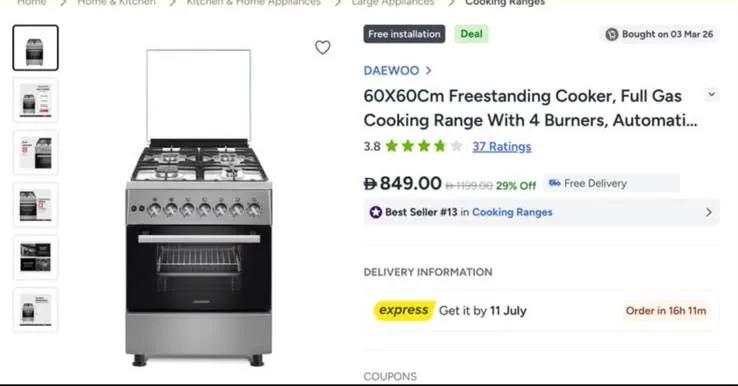Click the Free installation badge
The height and width of the screenshot is (386, 738).
pos(404,34)
